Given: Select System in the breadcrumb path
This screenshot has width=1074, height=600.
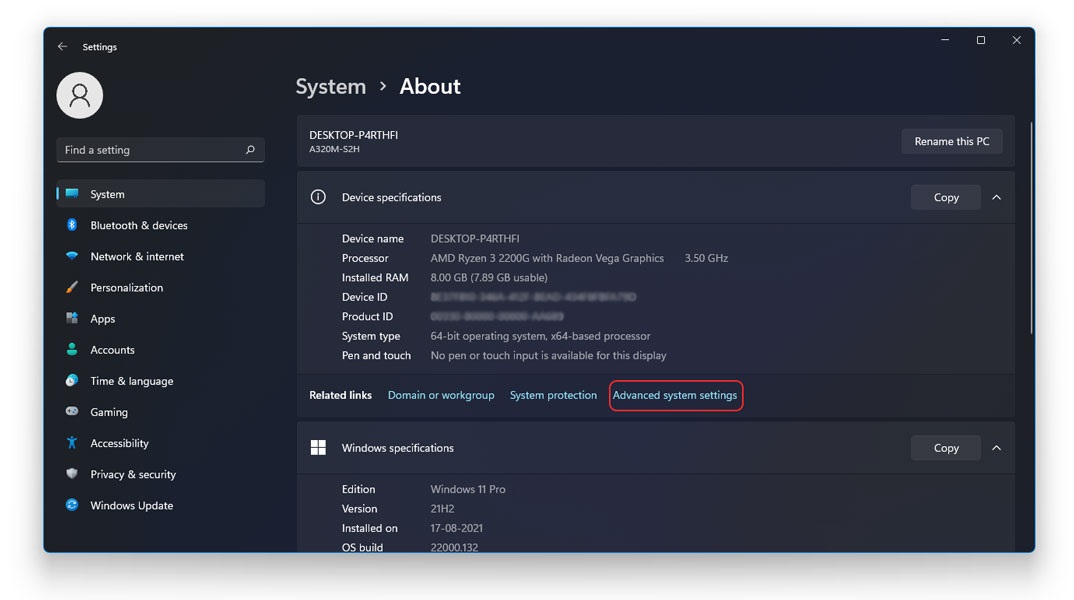Looking at the screenshot, I should click(x=331, y=86).
